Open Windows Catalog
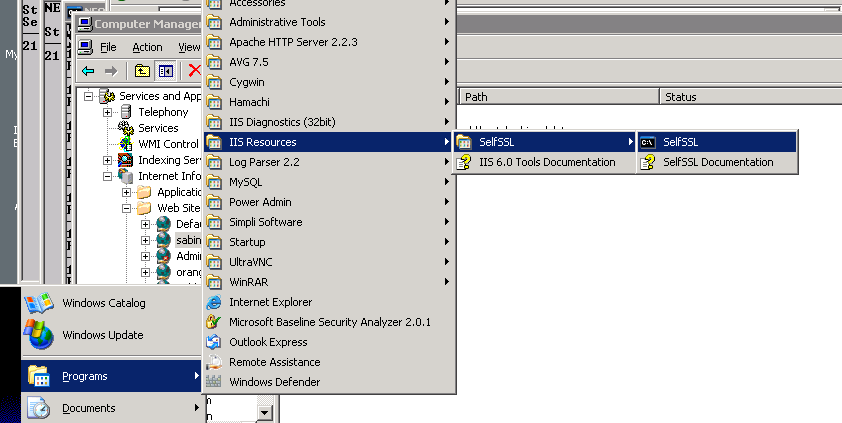Viewport: 842px width, 423px height. pos(40,303)
